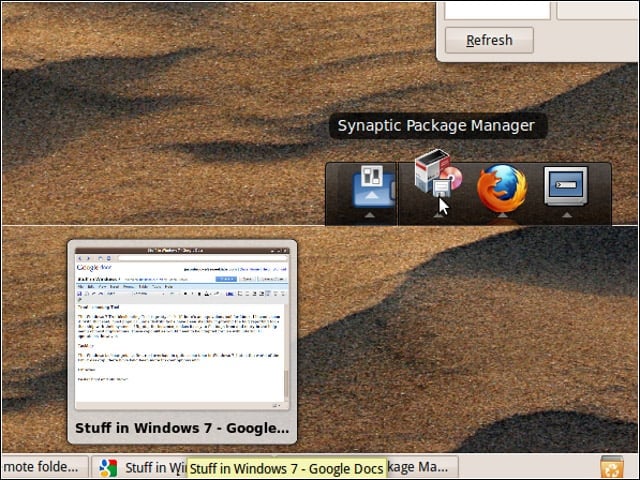Select the Stuff in Windows 7 window preview

pyautogui.click(x=182, y=342)
